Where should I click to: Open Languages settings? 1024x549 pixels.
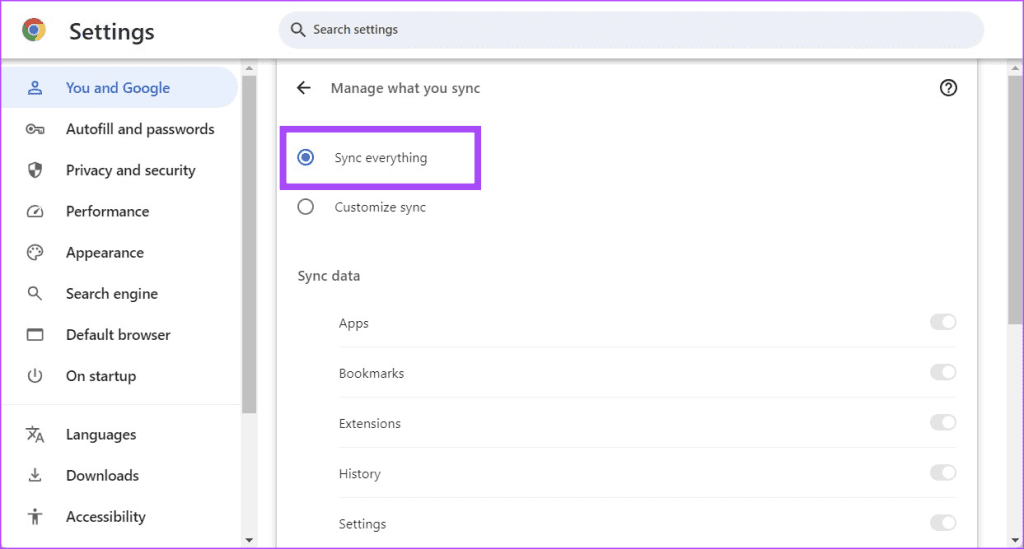pos(121,434)
